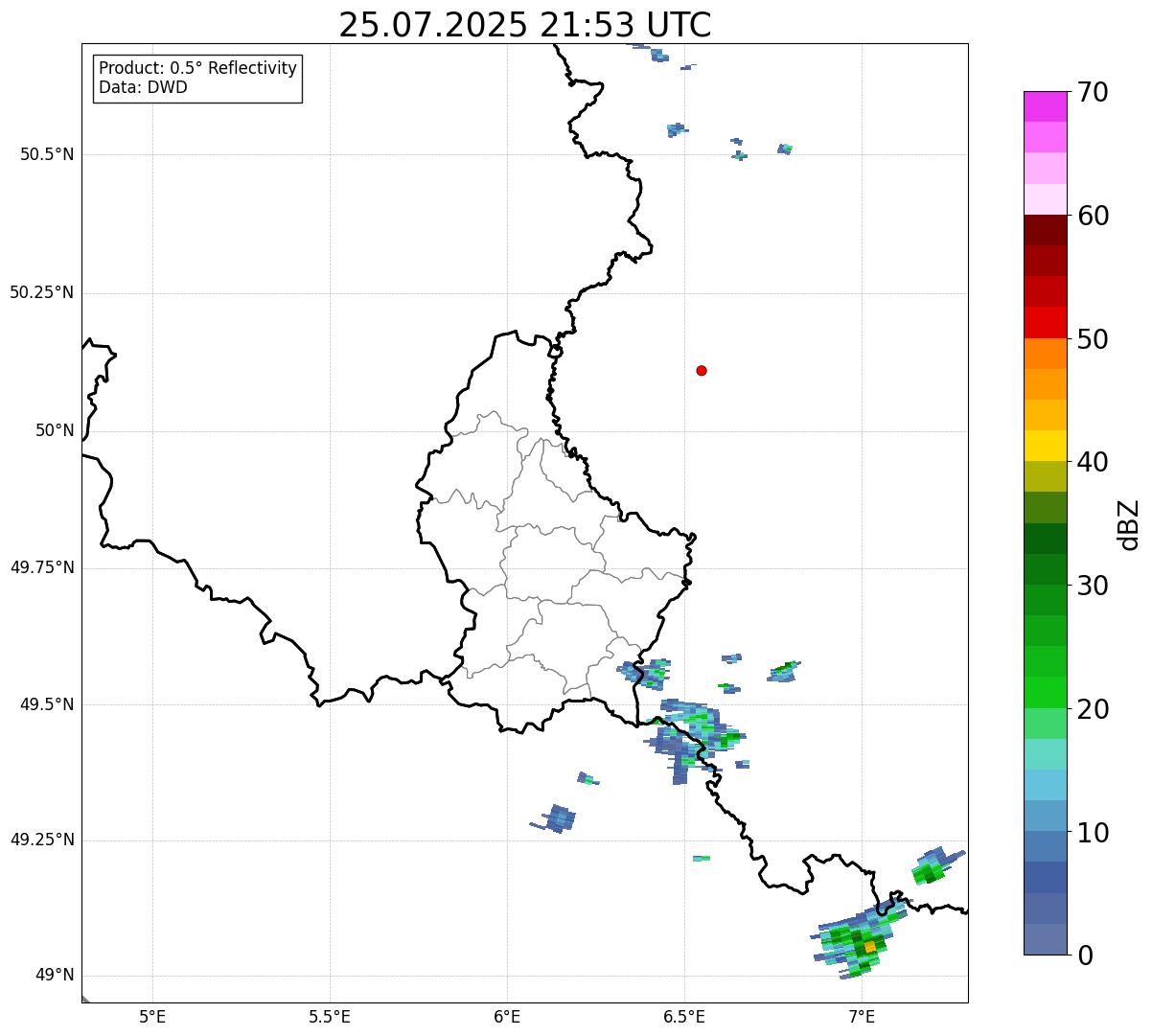The height and width of the screenshot is (1036, 1152).
Task: Click the top magenta colorbar segment
Action: tap(1046, 106)
